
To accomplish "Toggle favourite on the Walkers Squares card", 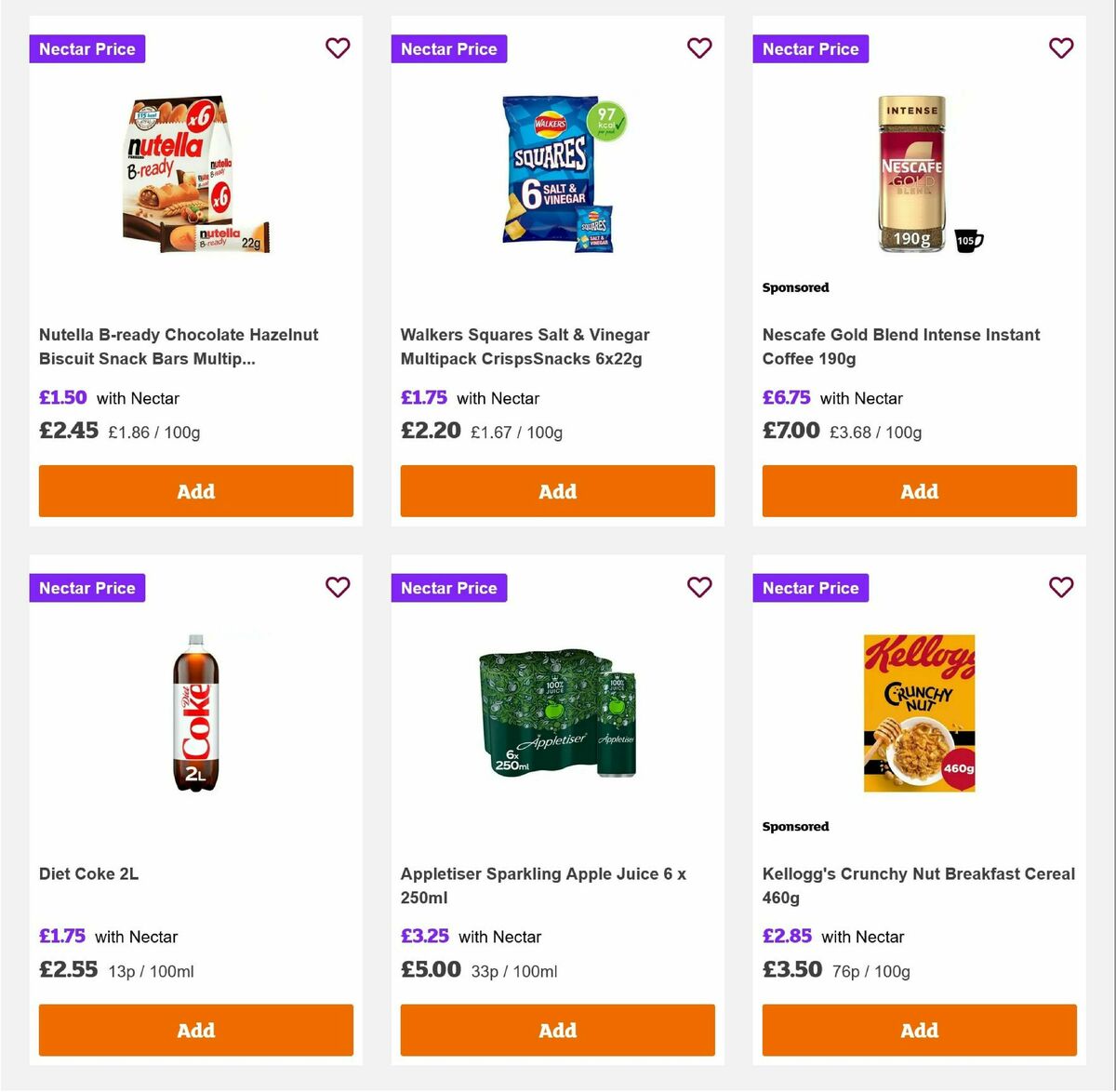I will (699, 47).
